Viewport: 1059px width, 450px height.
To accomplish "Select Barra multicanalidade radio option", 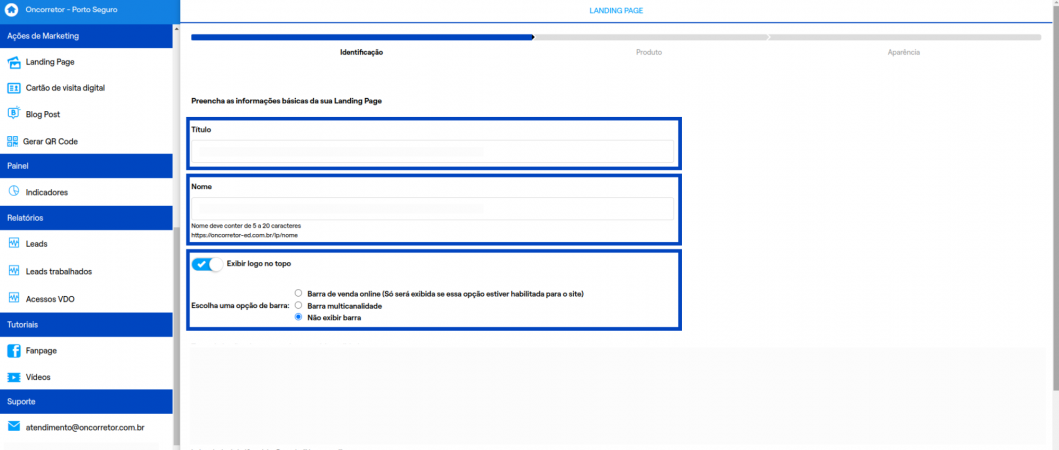I will coord(299,305).
